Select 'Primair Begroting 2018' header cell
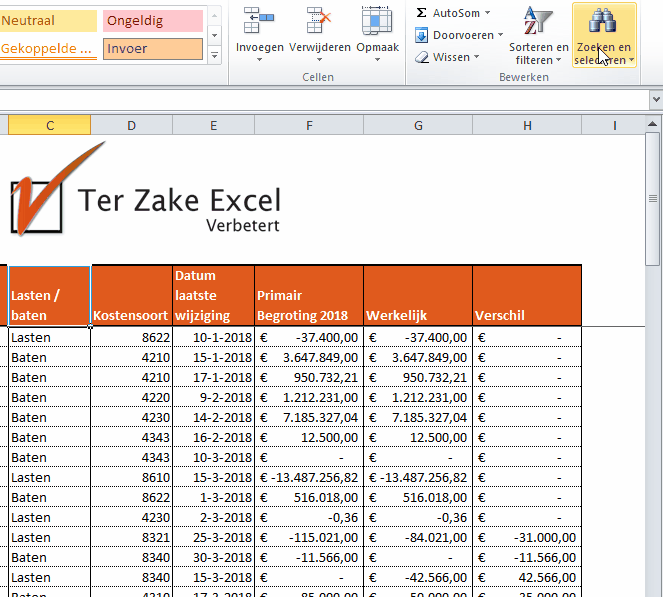This screenshot has height=597, width=663. point(309,296)
